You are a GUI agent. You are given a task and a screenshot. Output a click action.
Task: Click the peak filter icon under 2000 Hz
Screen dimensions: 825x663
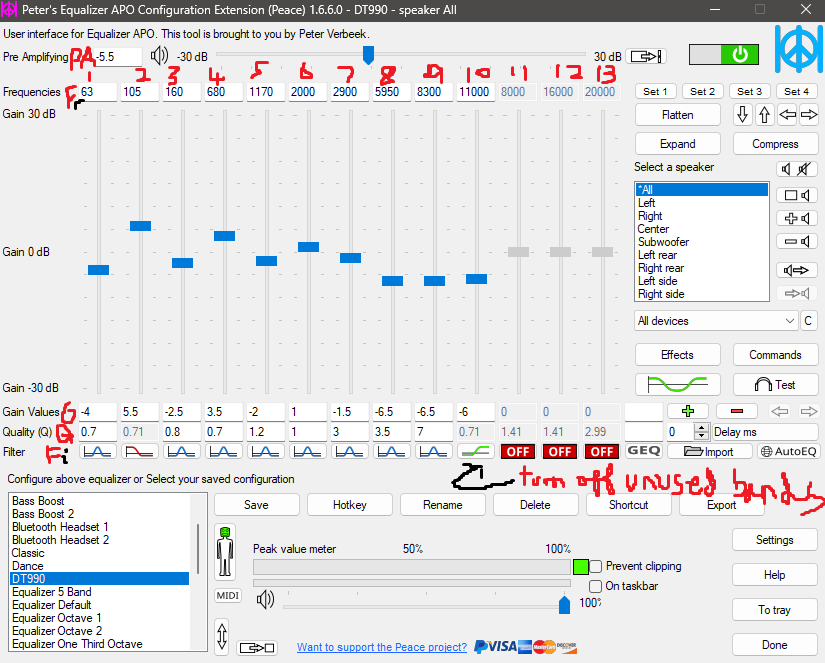308,451
